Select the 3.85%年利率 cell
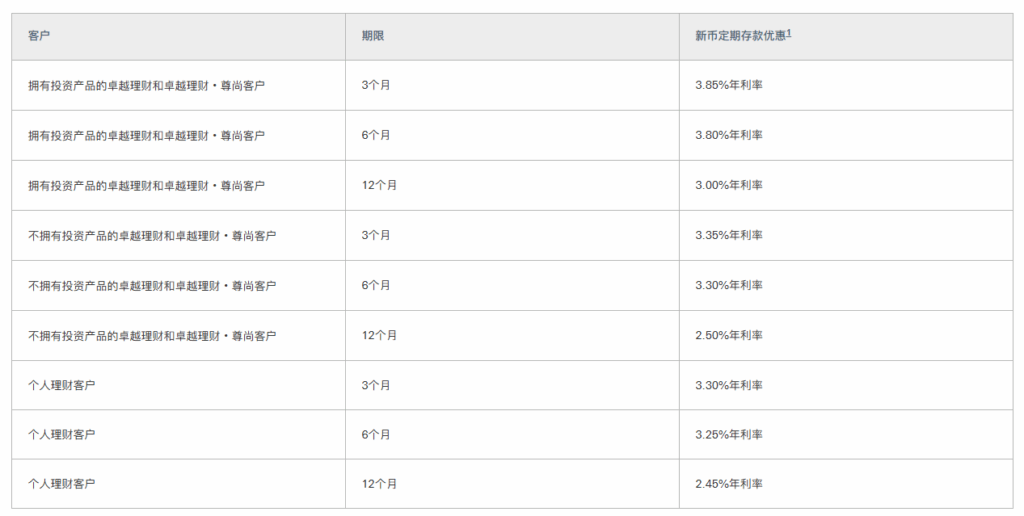The width and height of the screenshot is (1024, 516). 729,86
